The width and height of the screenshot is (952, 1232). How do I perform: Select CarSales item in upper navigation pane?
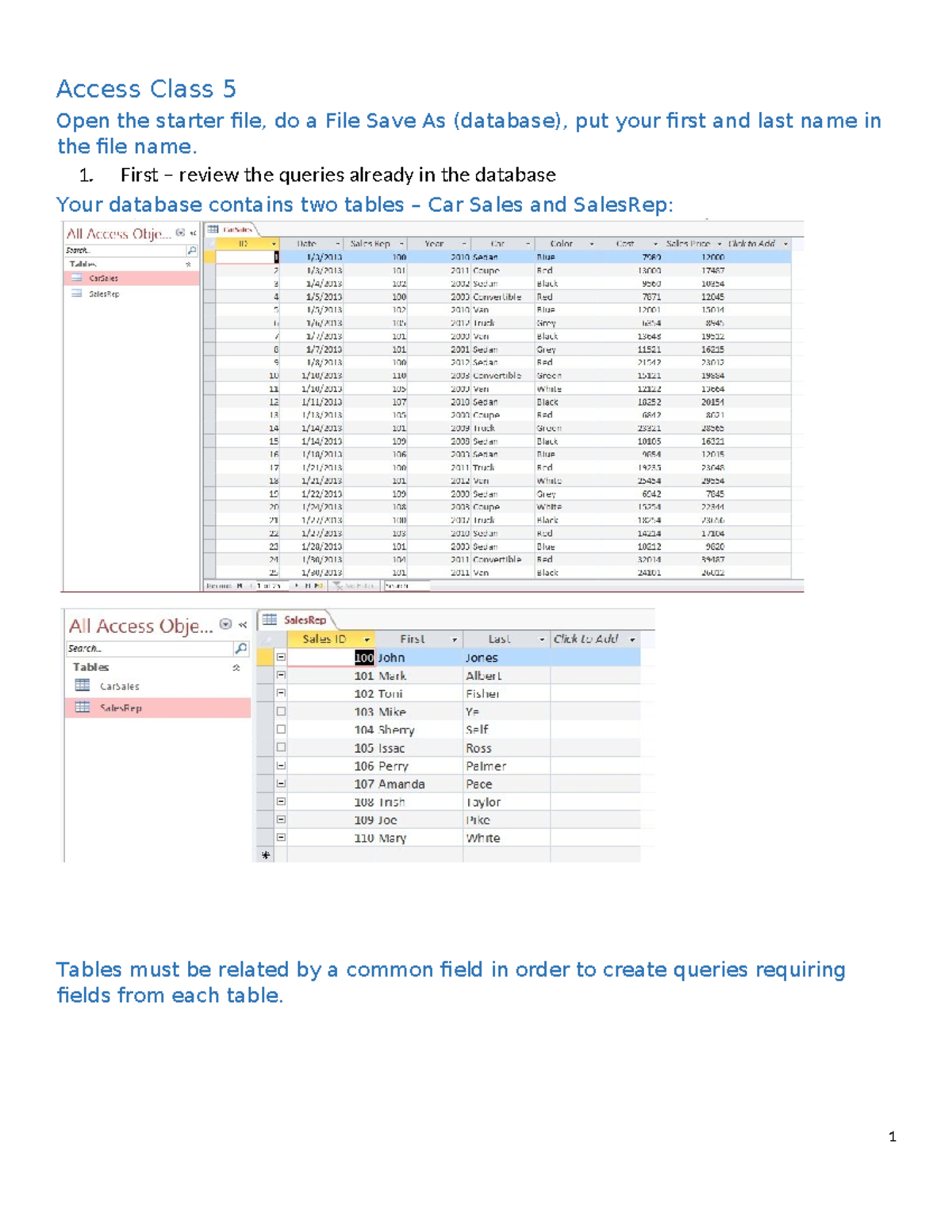pyautogui.click(x=132, y=278)
